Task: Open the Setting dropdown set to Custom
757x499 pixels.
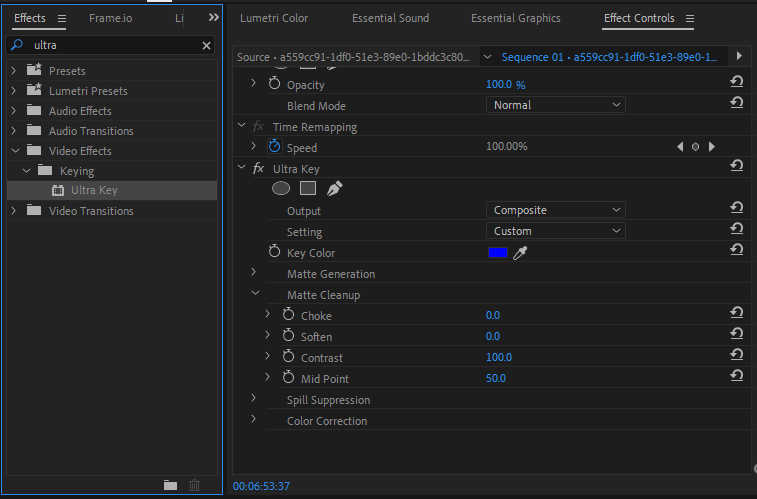Action: coord(556,231)
